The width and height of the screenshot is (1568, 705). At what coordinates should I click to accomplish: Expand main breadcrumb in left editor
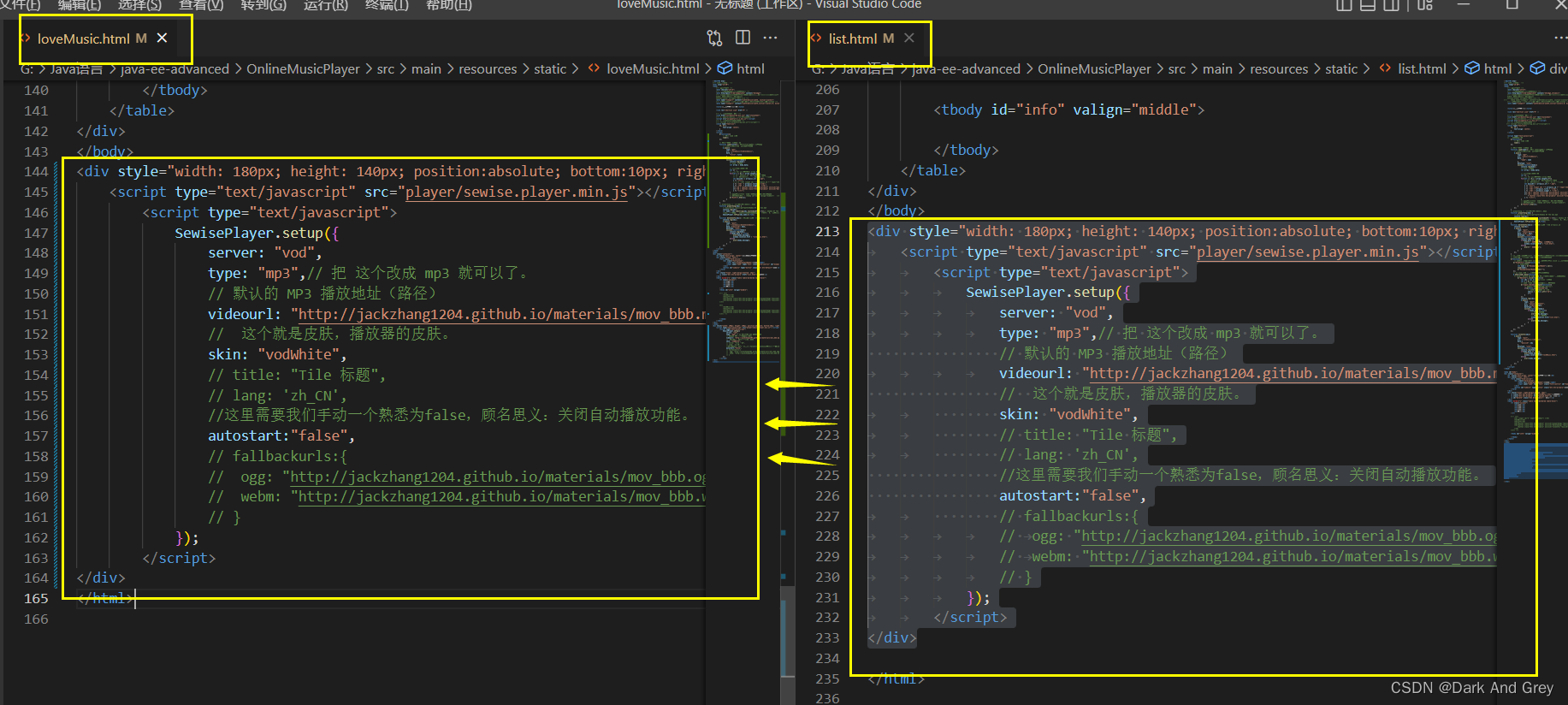pyautogui.click(x=426, y=68)
